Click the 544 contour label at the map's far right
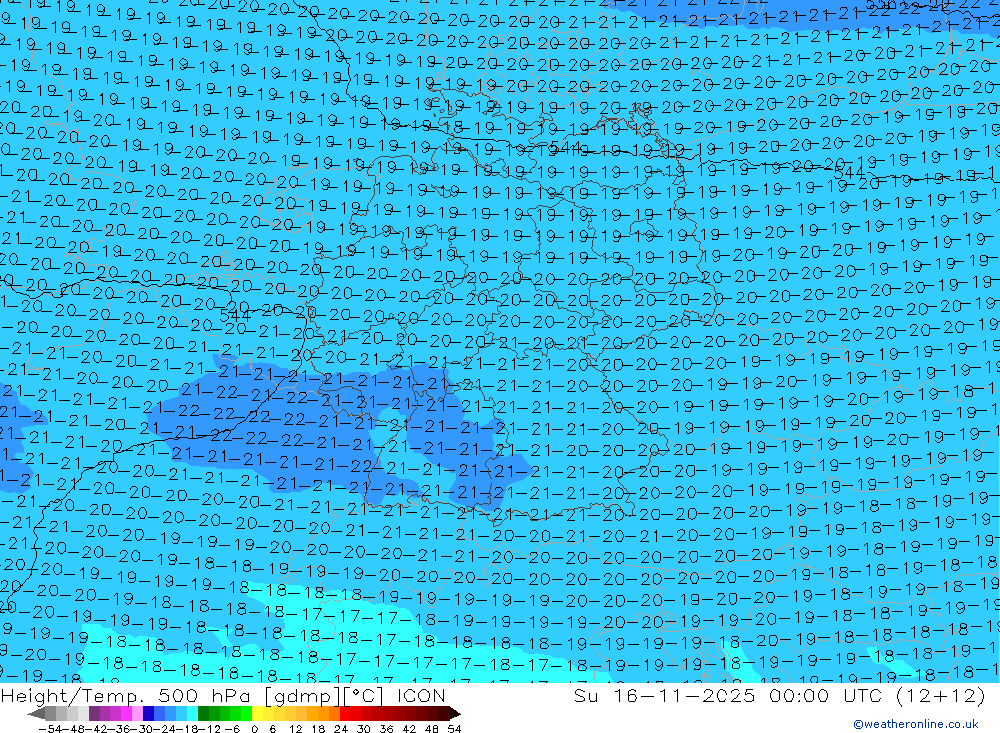Viewport: 1000px width, 733px height. pos(849,173)
